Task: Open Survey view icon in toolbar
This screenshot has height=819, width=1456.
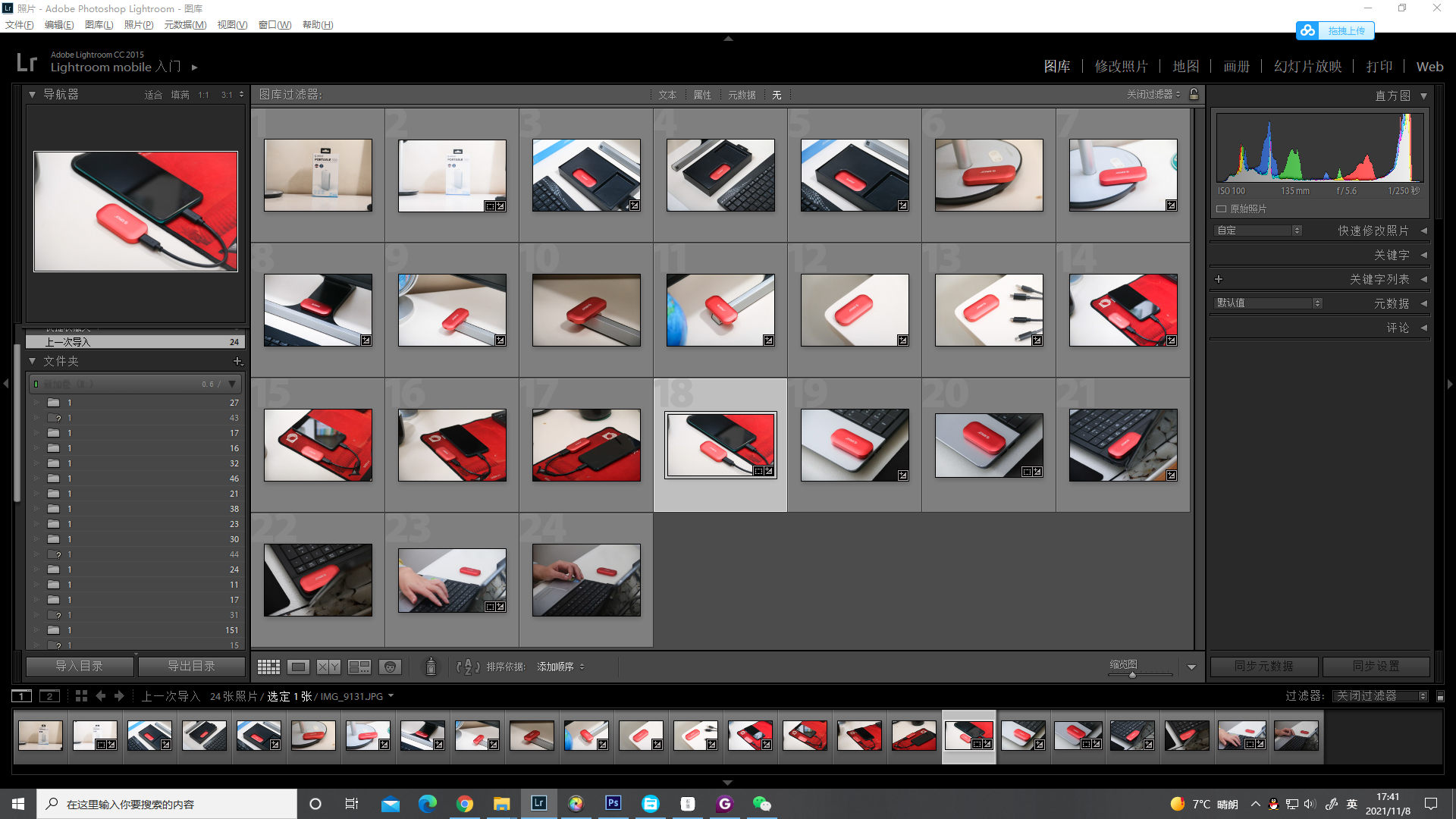Action: pyautogui.click(x=359, y=667)
